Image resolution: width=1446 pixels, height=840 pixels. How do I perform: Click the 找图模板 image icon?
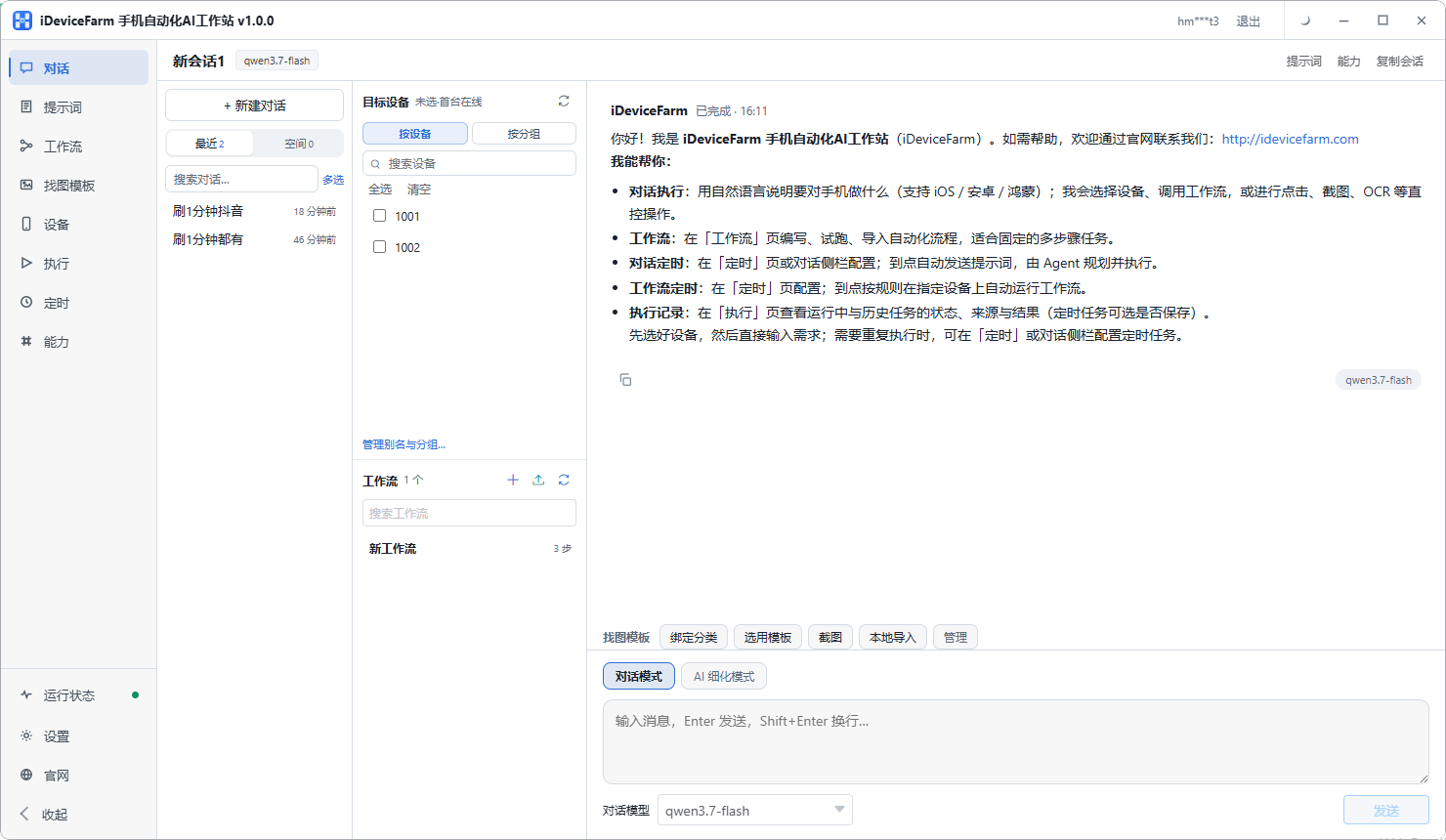tap(26, 186)
